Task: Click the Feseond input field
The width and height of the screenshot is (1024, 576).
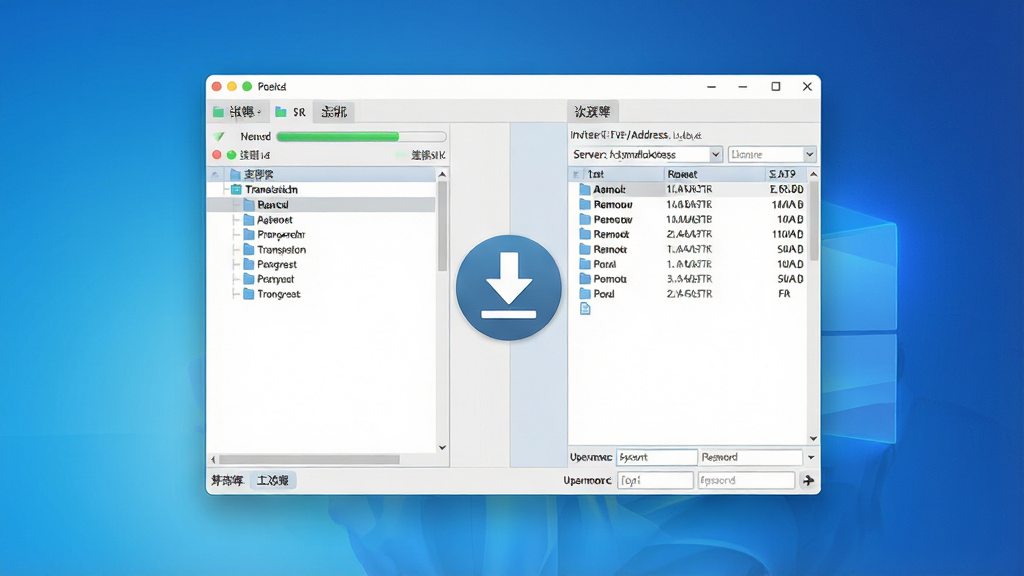Action: point(746,481)
